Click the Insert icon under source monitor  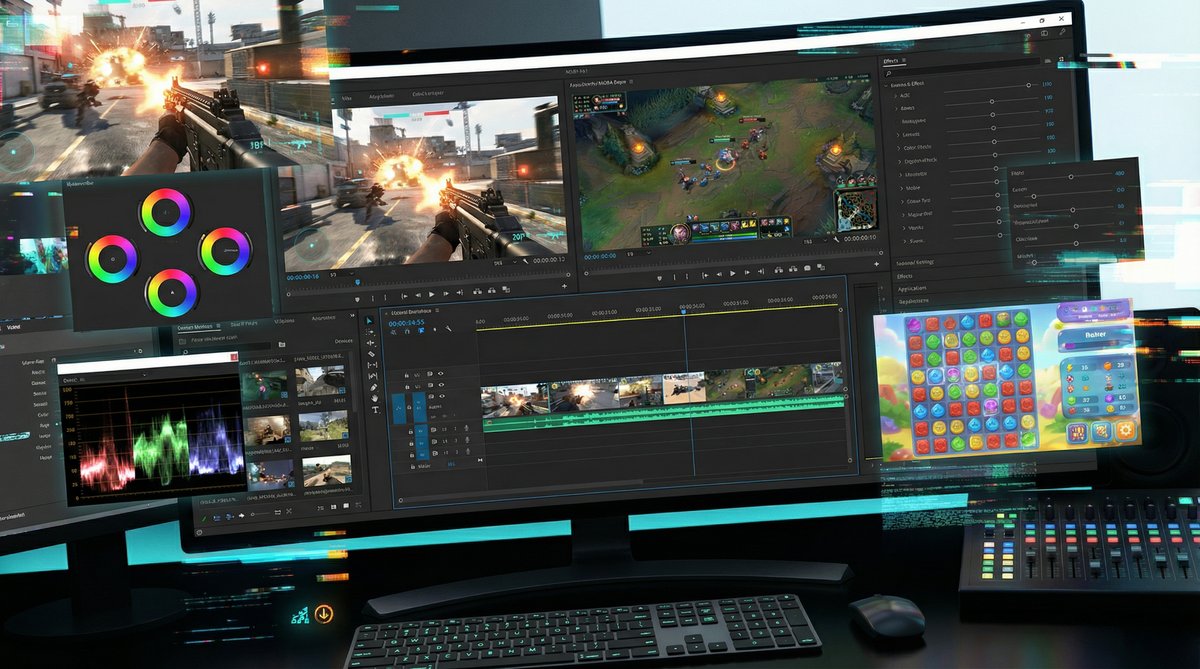click(477, 291)
